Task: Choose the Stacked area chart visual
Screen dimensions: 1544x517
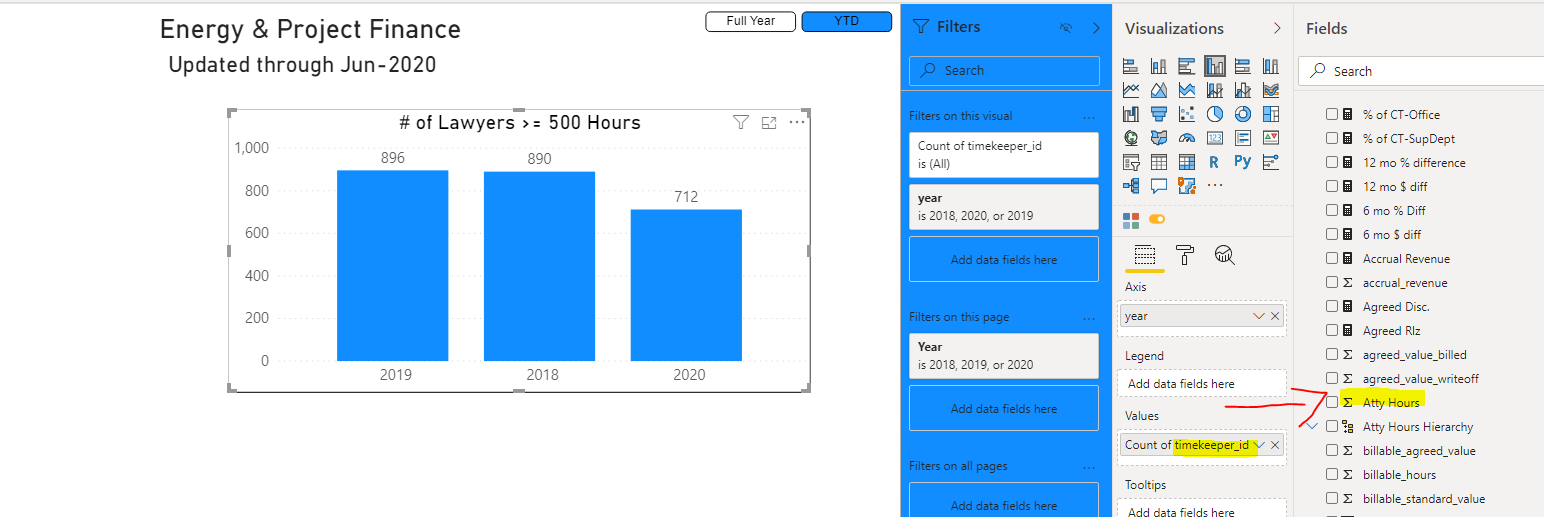Action: [x=1187, y=90]
